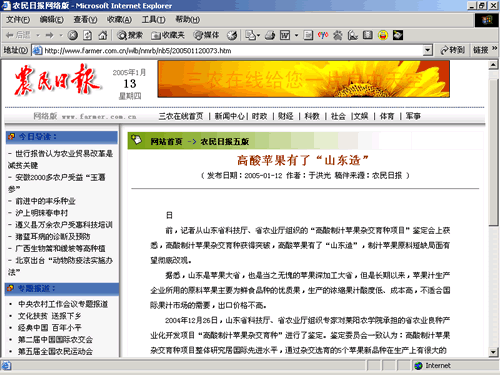This screenshot has height=375, width=500.
Task: Click the Go (转到) button
Action: [452, 50]
